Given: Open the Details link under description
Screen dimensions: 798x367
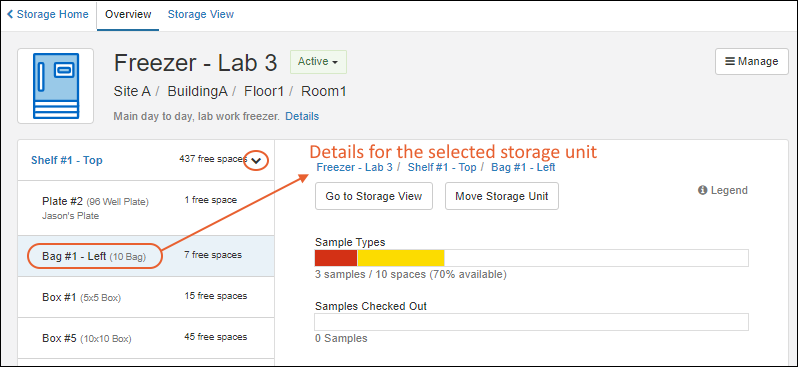Looking at the screenshot, I should coord(302,117).
